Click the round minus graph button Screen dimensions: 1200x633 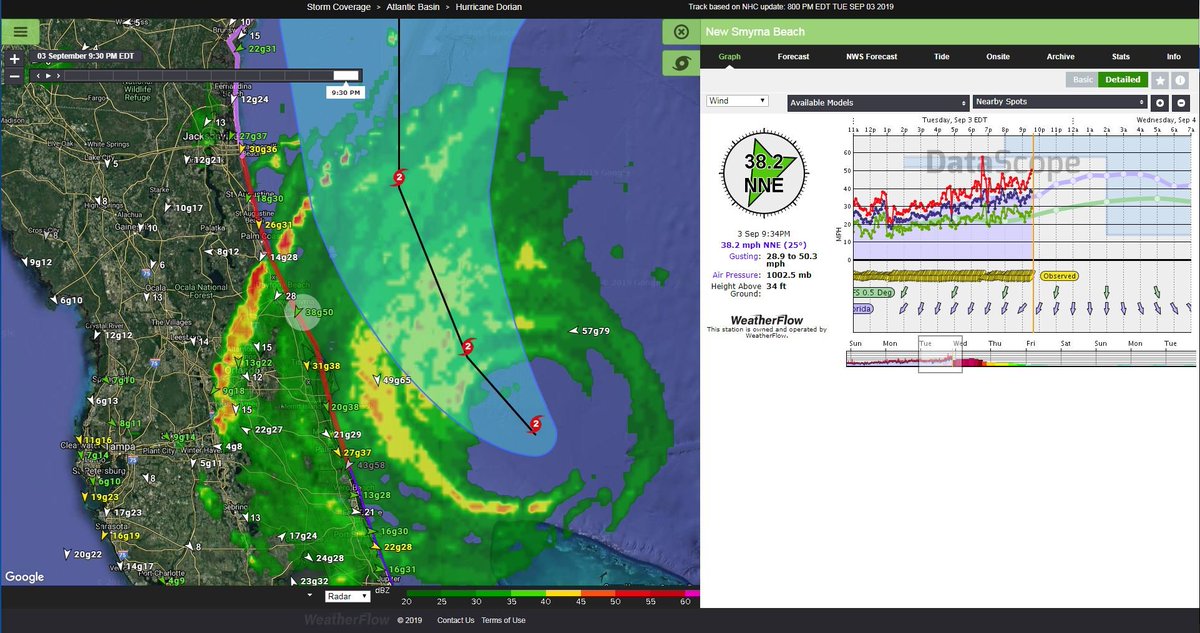point(1182,102)
